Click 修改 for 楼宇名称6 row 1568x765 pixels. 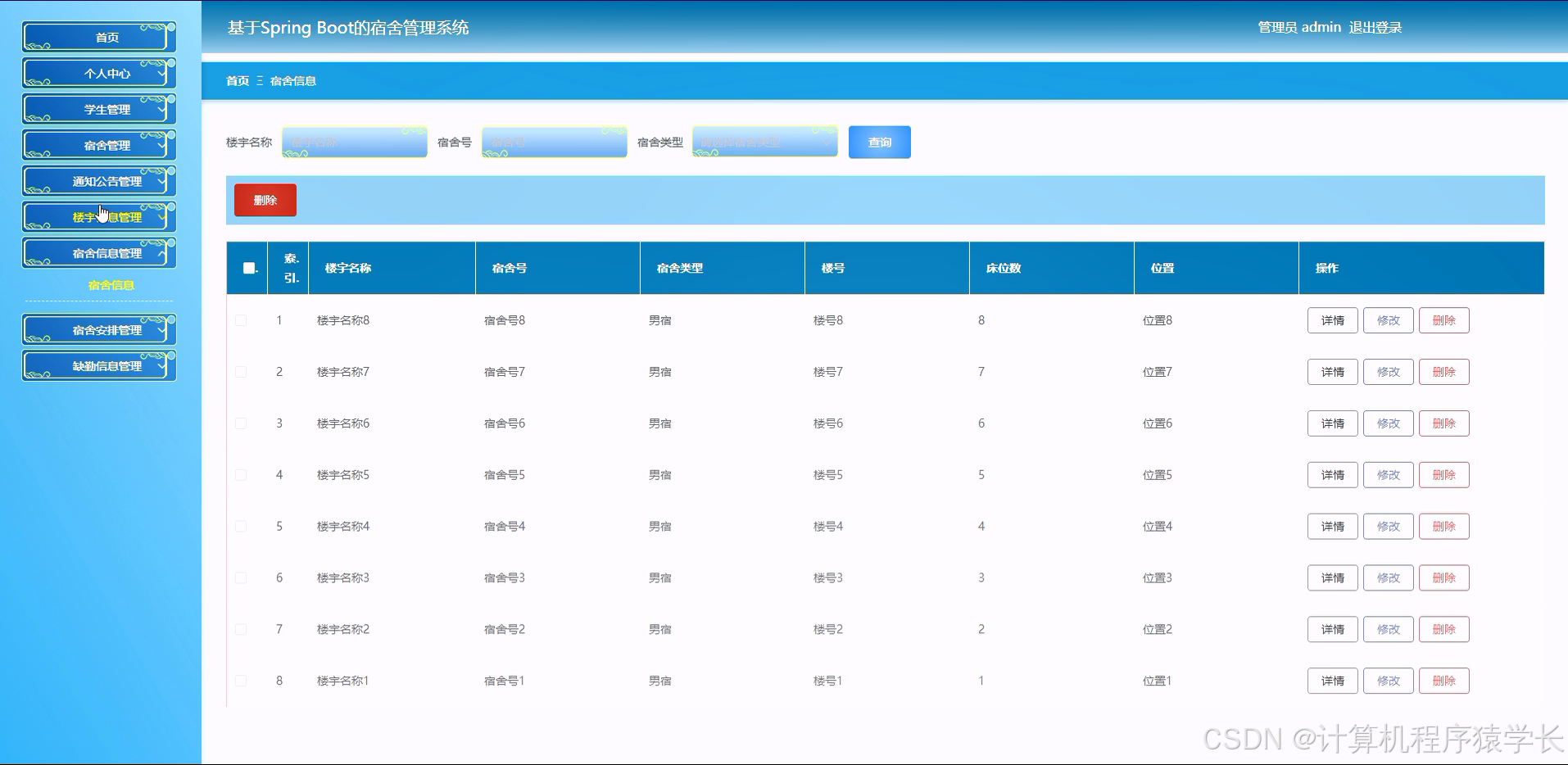click(1389, 423)
